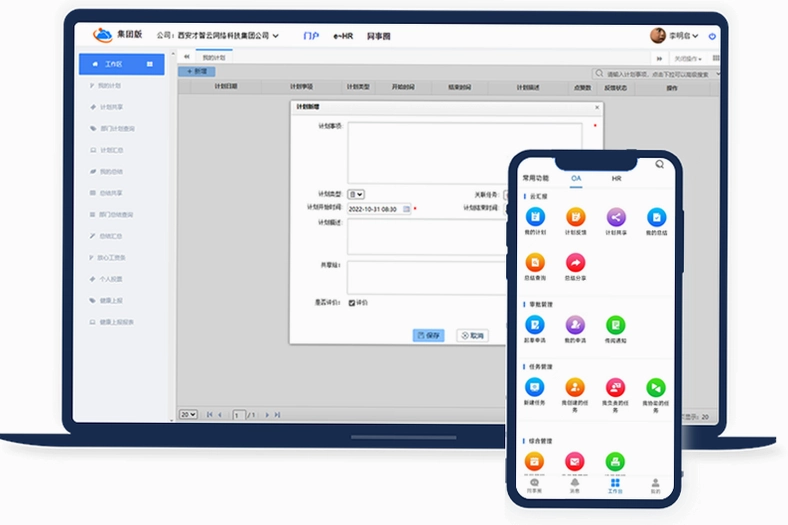This screenshot has width=788, height=525.
Task: Tap 总结查询 orange icon on phone
Action: click(x=535, y=262)
